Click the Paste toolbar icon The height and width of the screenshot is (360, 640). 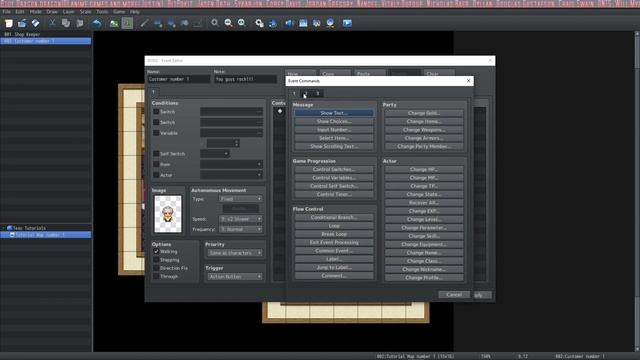[x=80, y=23]
